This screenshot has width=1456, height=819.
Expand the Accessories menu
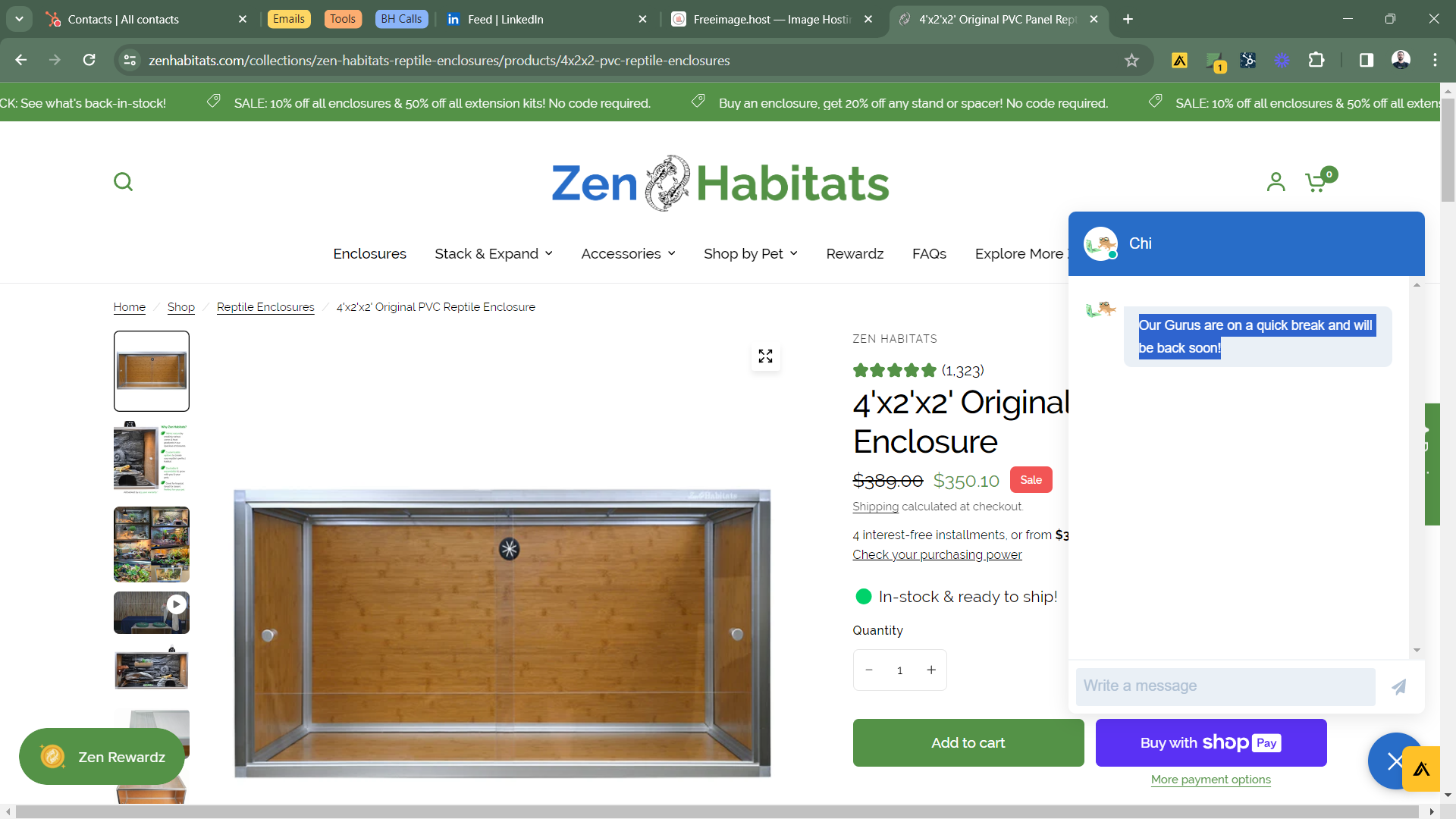tap(628, 254)
